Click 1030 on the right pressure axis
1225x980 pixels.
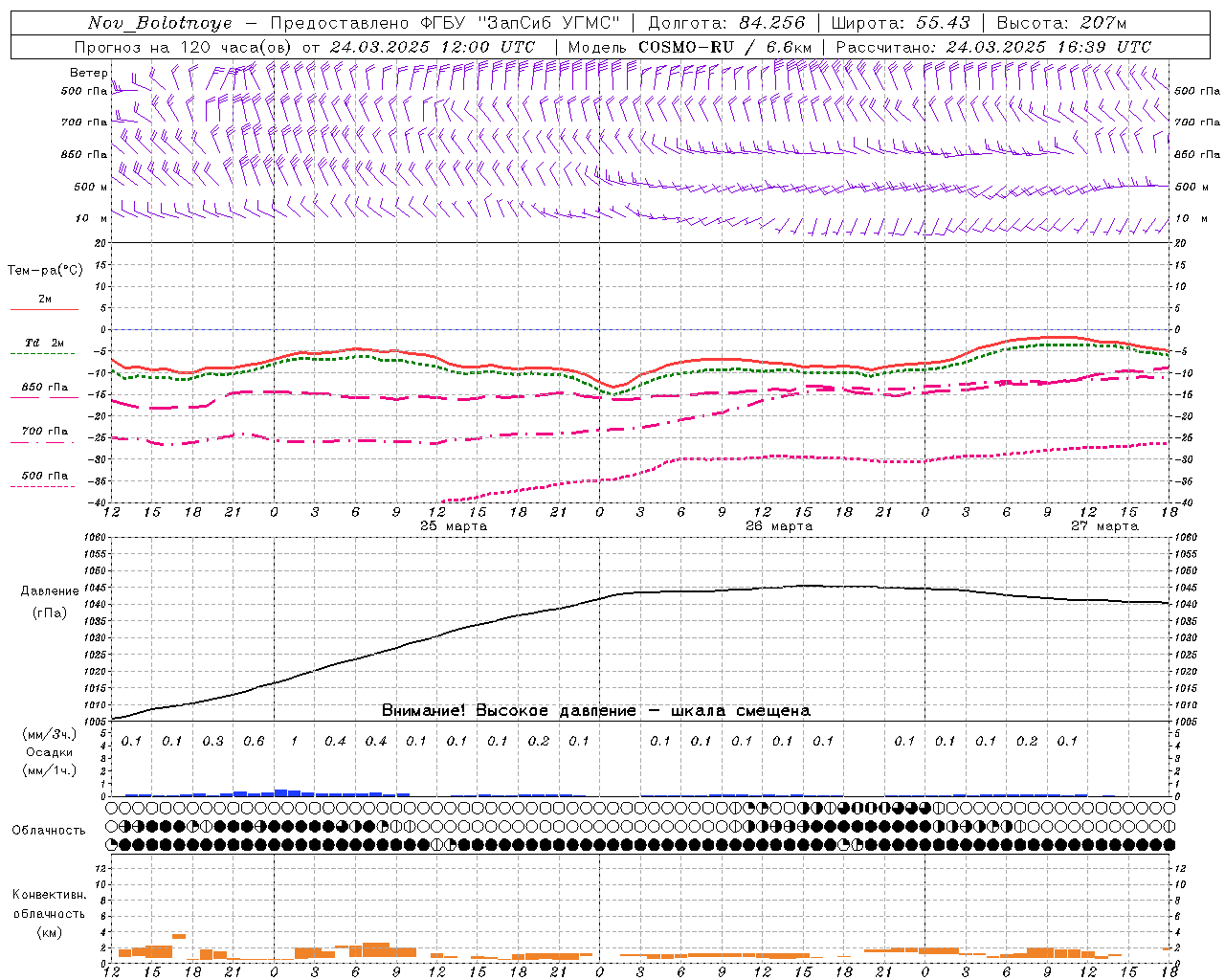1186,638
